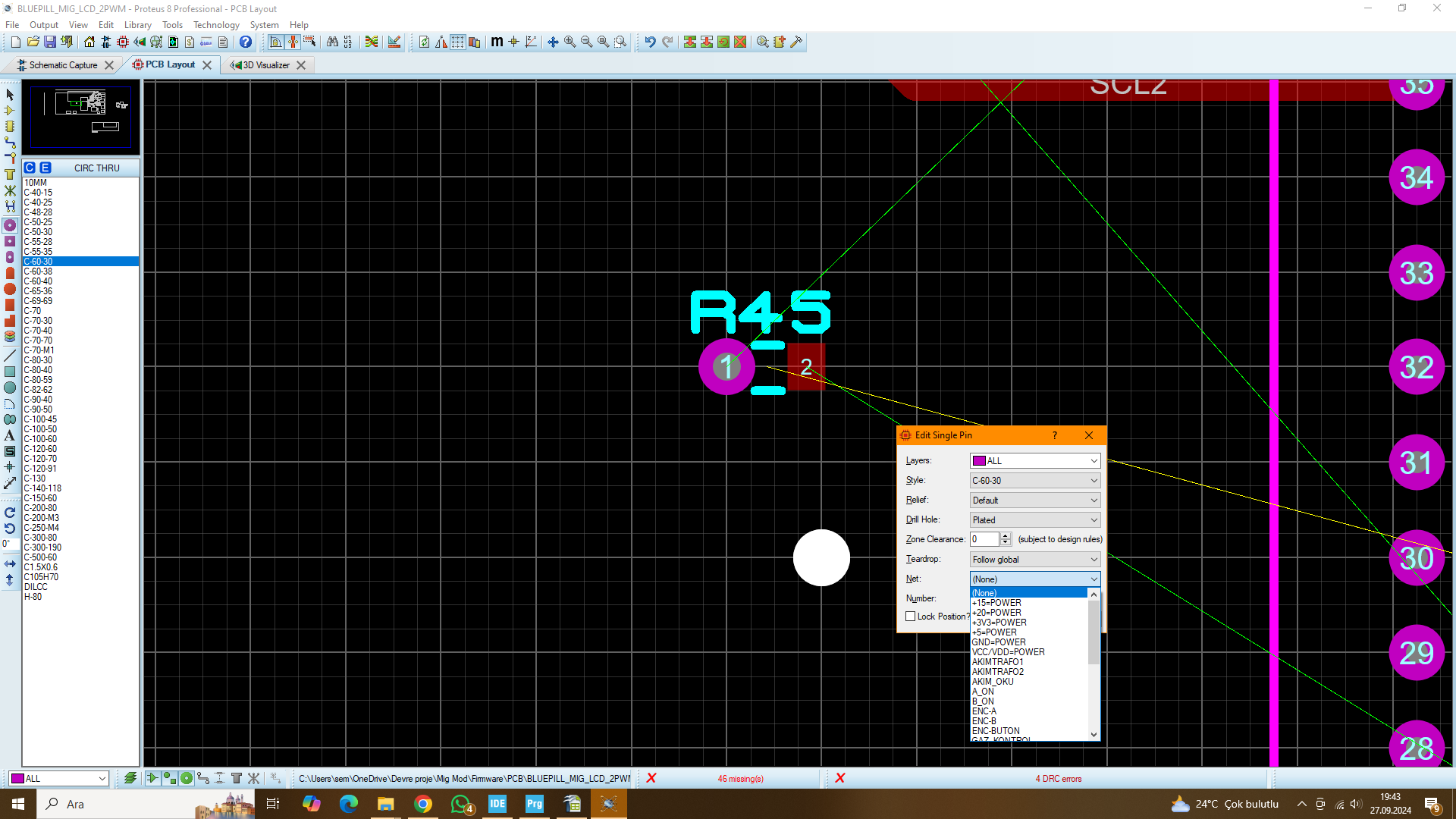This screenshot has width=1456, height=819.
Task: Select the Component Mode tool
Action: [10, 111]
